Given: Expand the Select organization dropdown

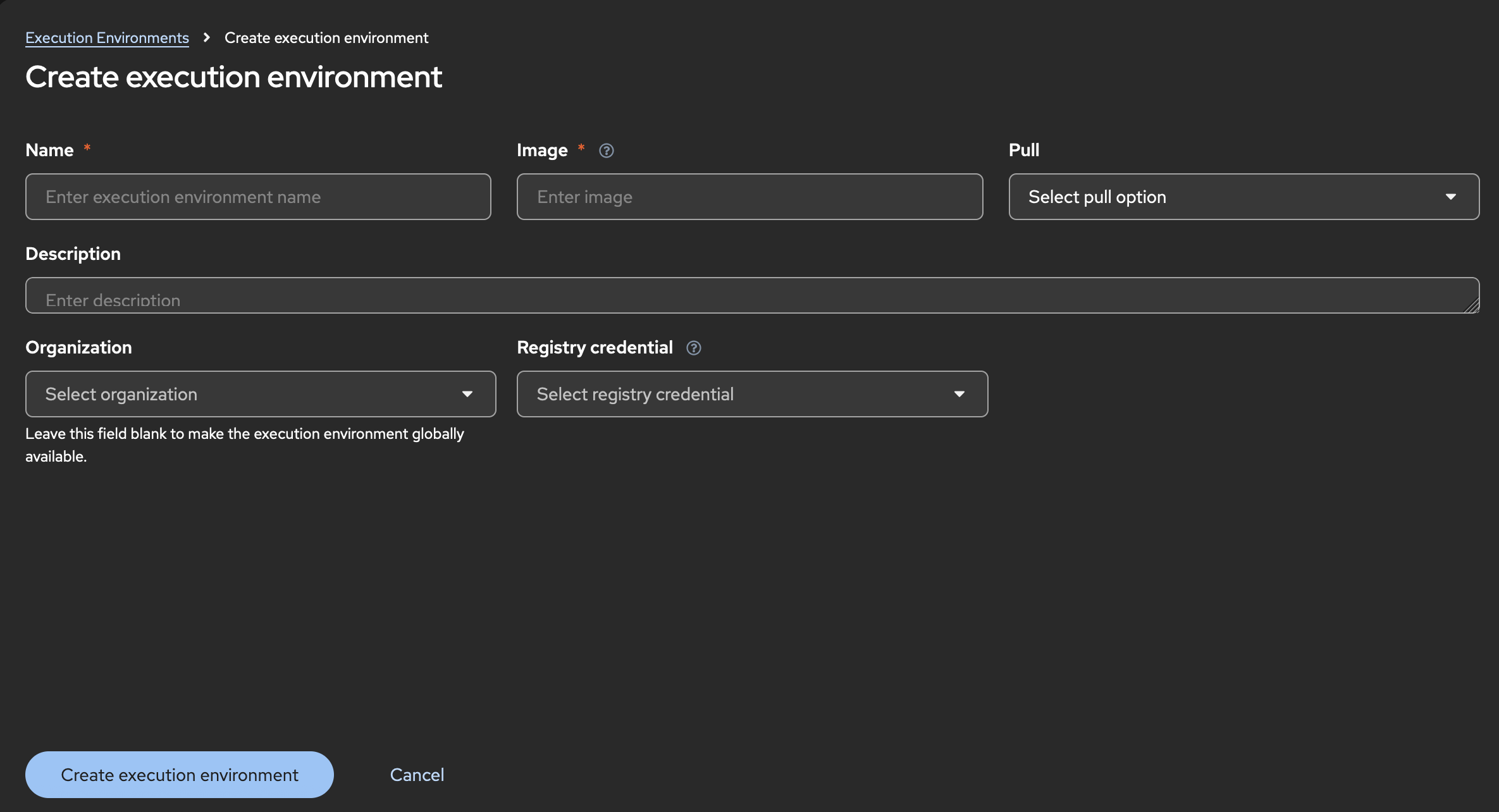Looking at the screenshot, I should point(260,393).
